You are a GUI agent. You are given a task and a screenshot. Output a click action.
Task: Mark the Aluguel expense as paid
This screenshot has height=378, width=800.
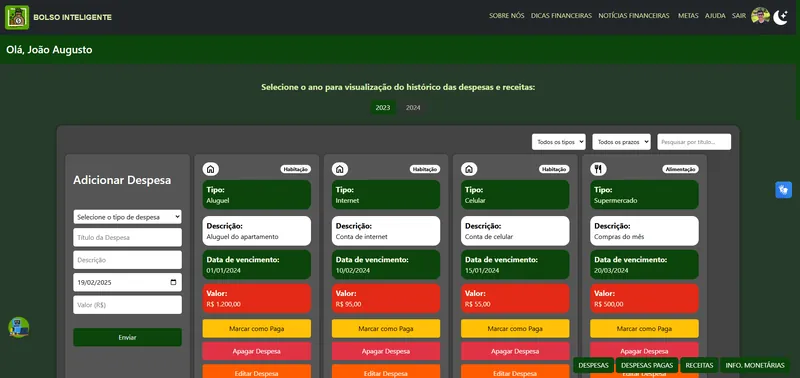pos(257,329)
